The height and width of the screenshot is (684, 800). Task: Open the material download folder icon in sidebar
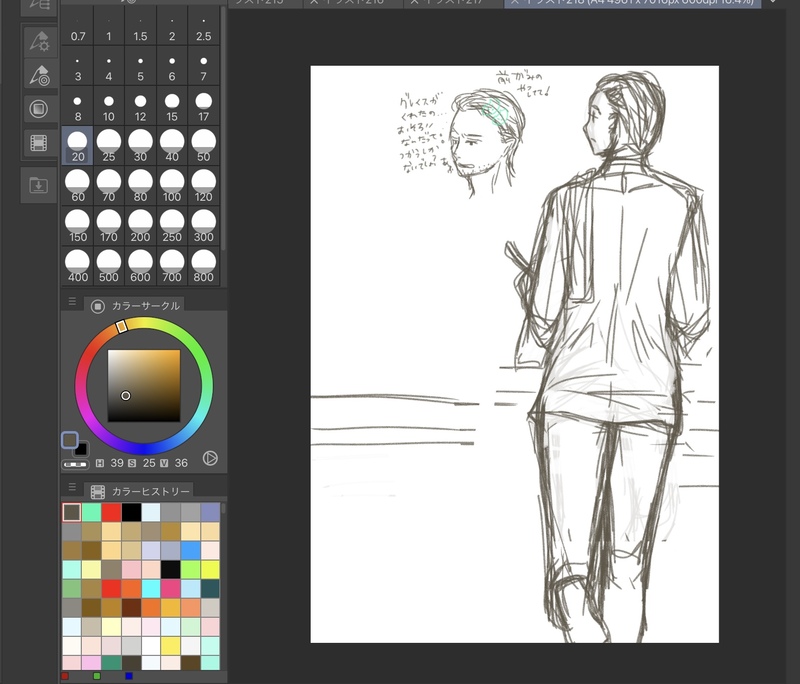tap(39, 185)
